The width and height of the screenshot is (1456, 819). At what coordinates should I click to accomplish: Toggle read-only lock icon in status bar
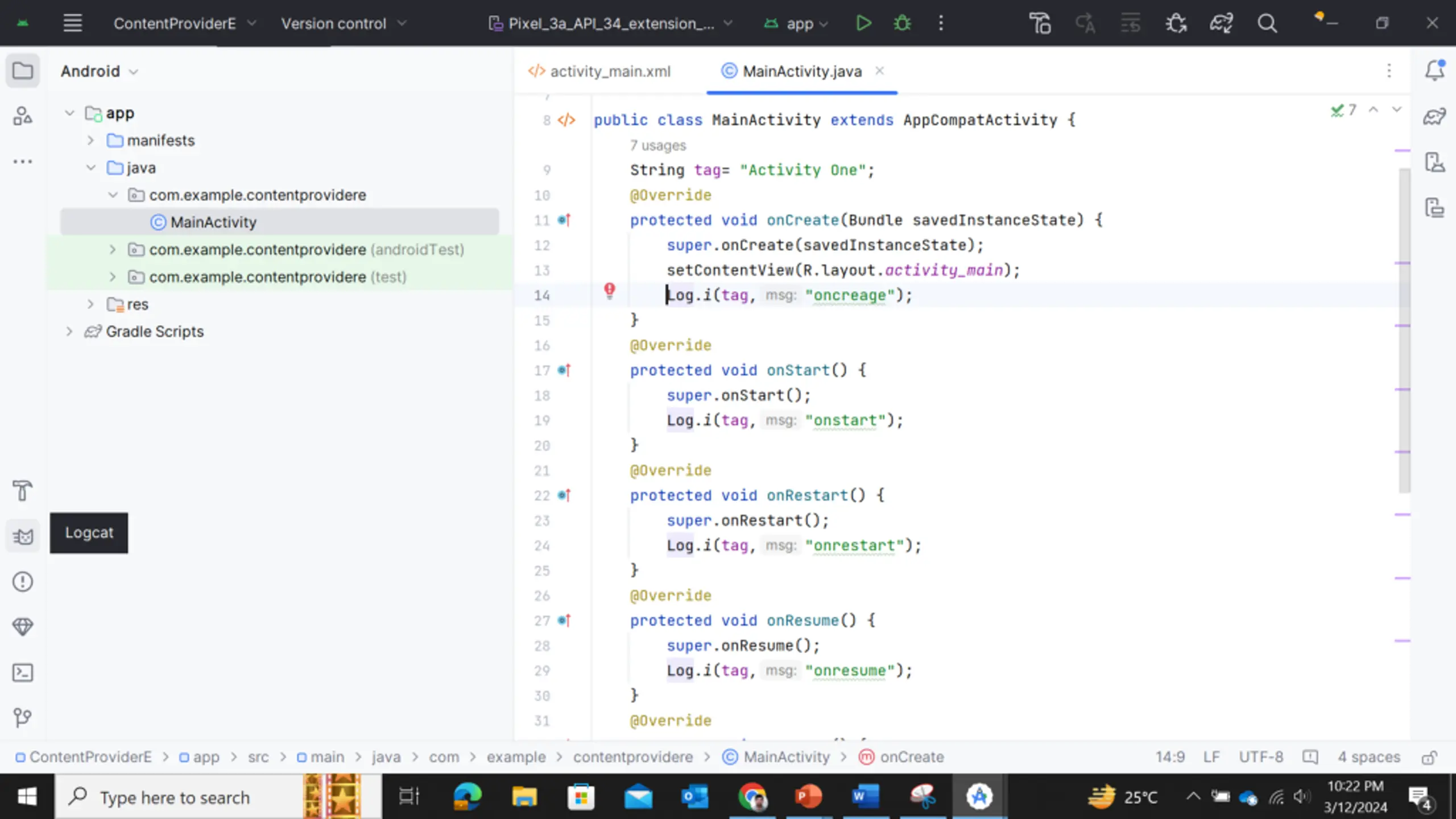(x=1429, y=758)
